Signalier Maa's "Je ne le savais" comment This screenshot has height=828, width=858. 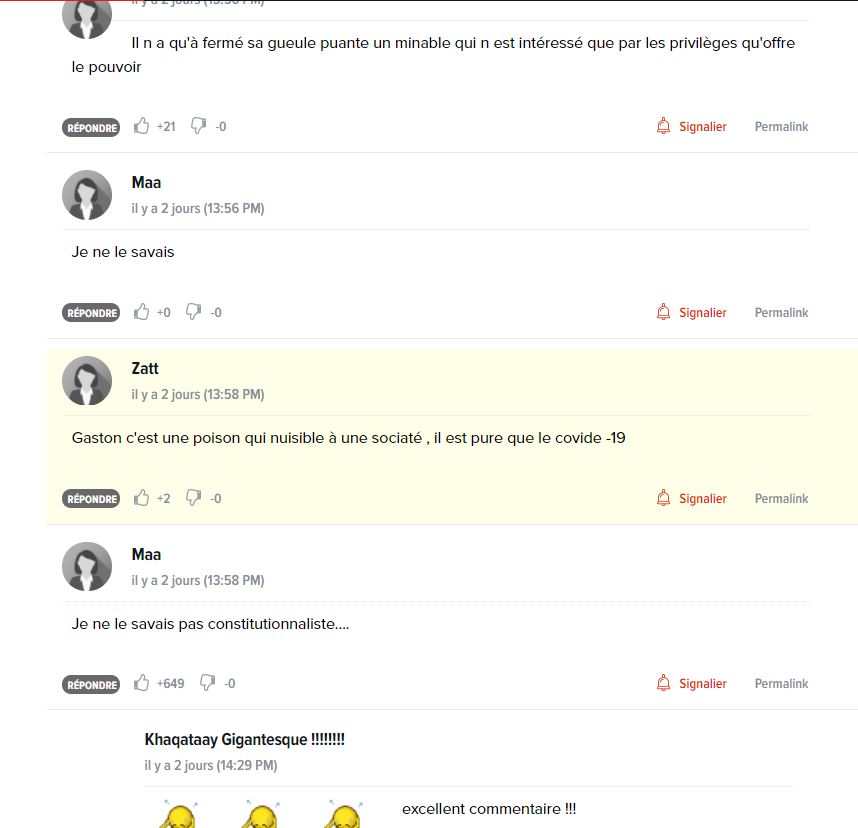coord(692,312)
